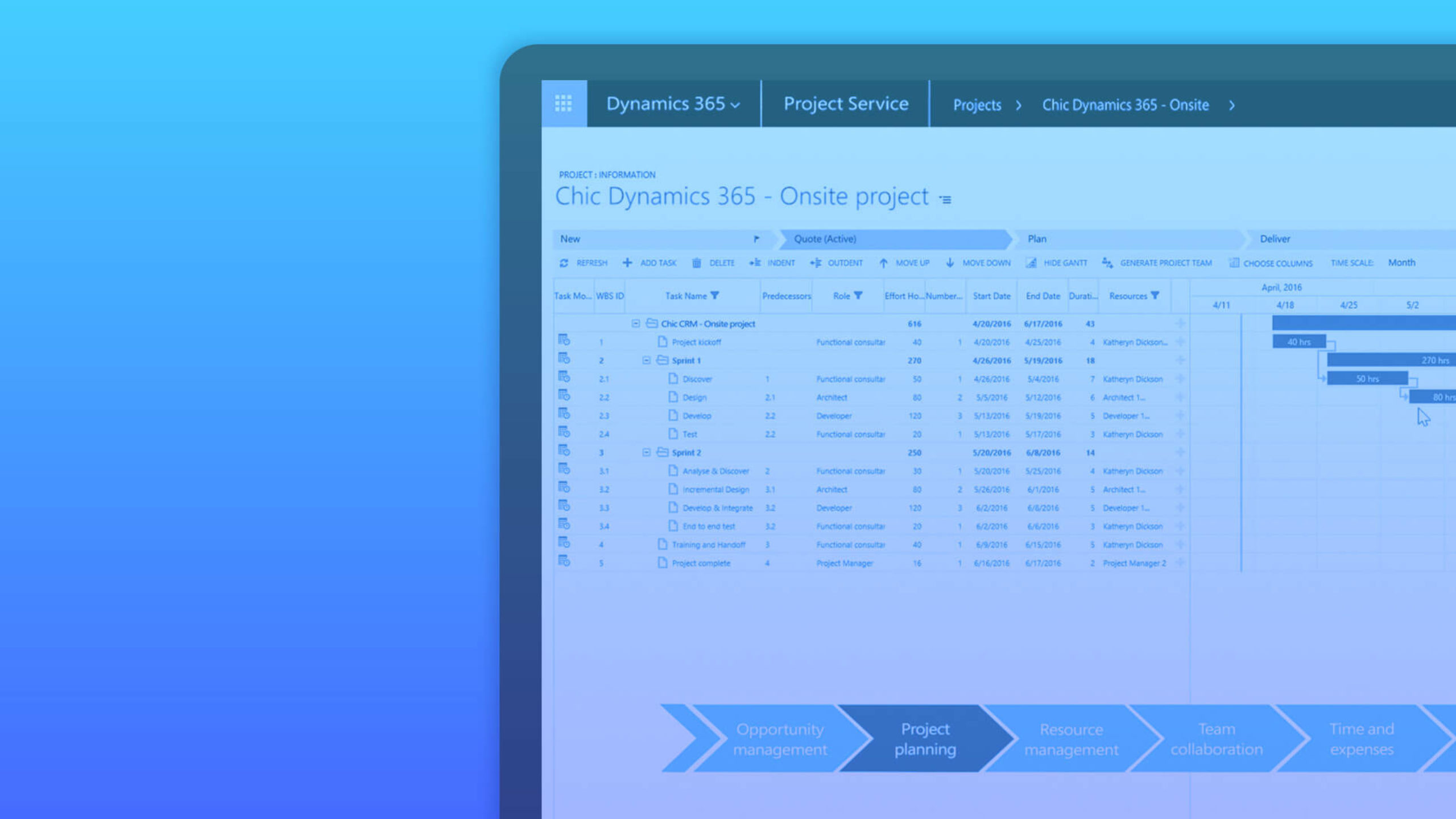
Task: Open the Dynamics 365 navigation menu
Action: 673,104
